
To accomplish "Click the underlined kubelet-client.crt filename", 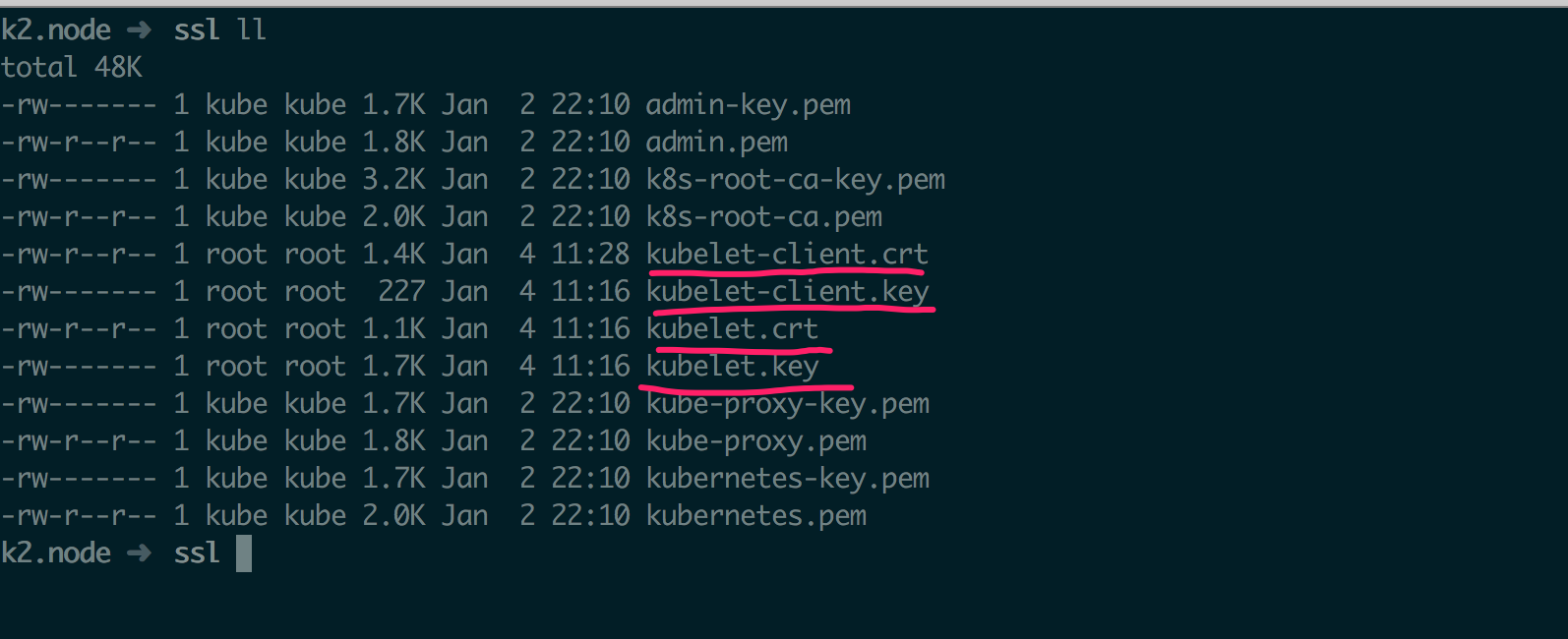I will [x=787, y=255].
